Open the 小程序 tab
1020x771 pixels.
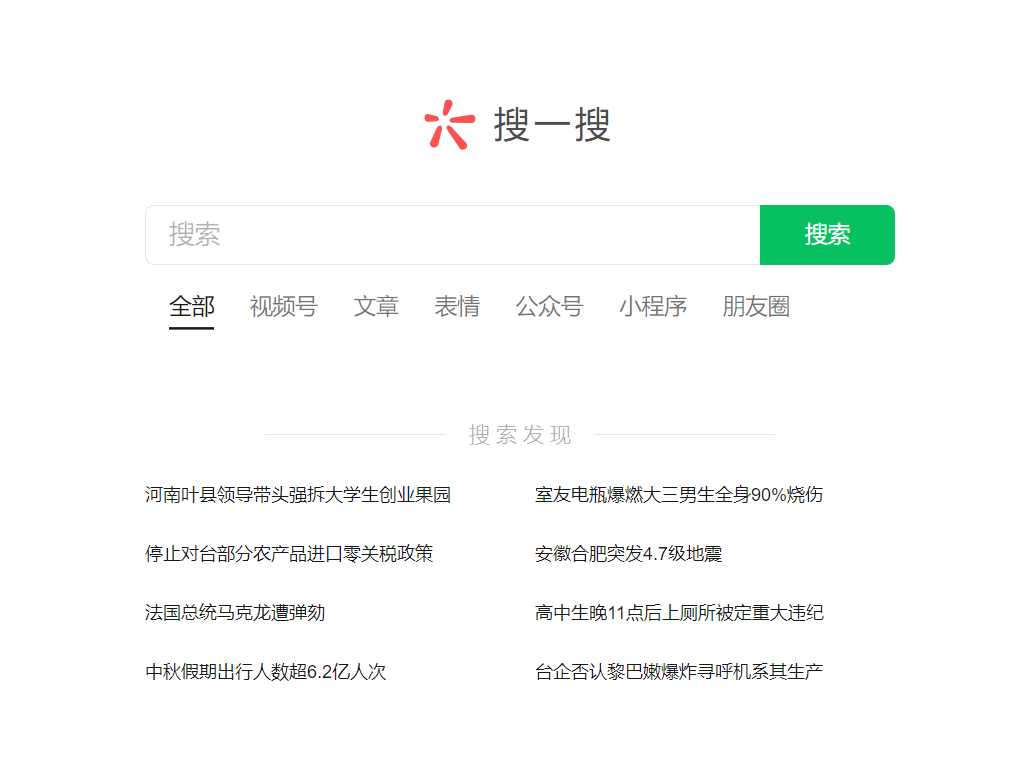(652, 306)
